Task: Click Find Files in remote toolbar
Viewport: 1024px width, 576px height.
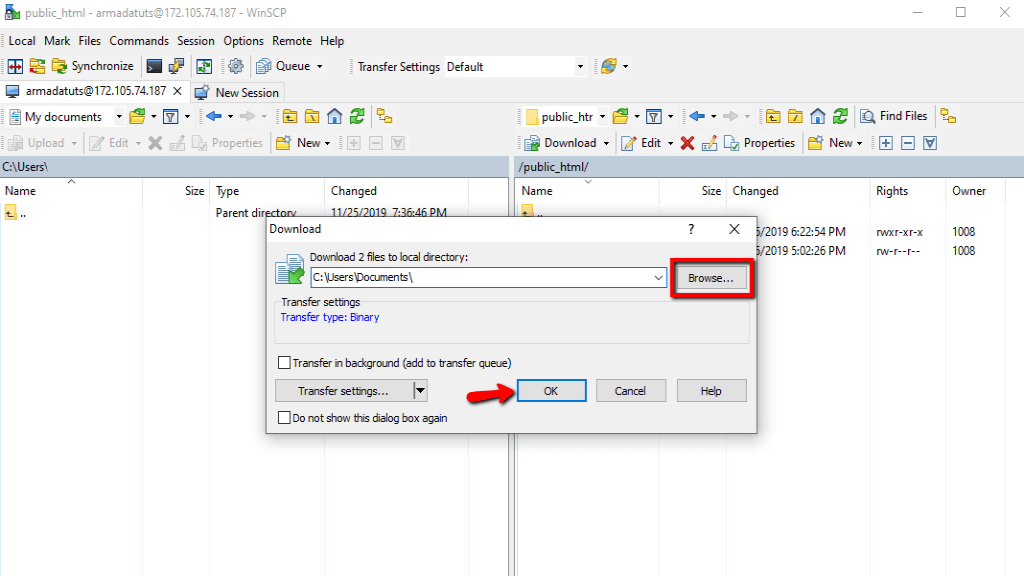Action: click(894, 116)
